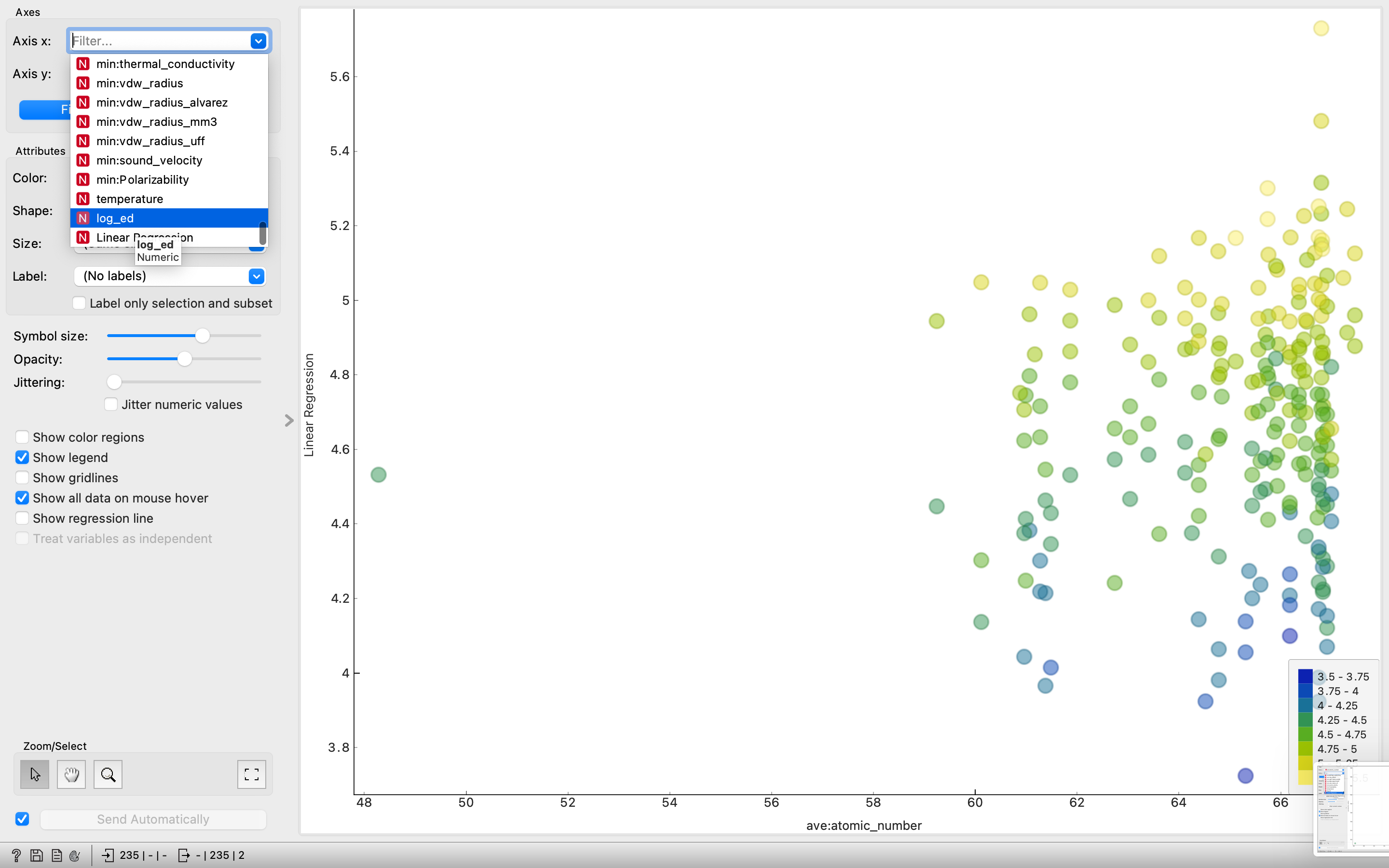Adjust the Symbol size slider

pos(202,335)
